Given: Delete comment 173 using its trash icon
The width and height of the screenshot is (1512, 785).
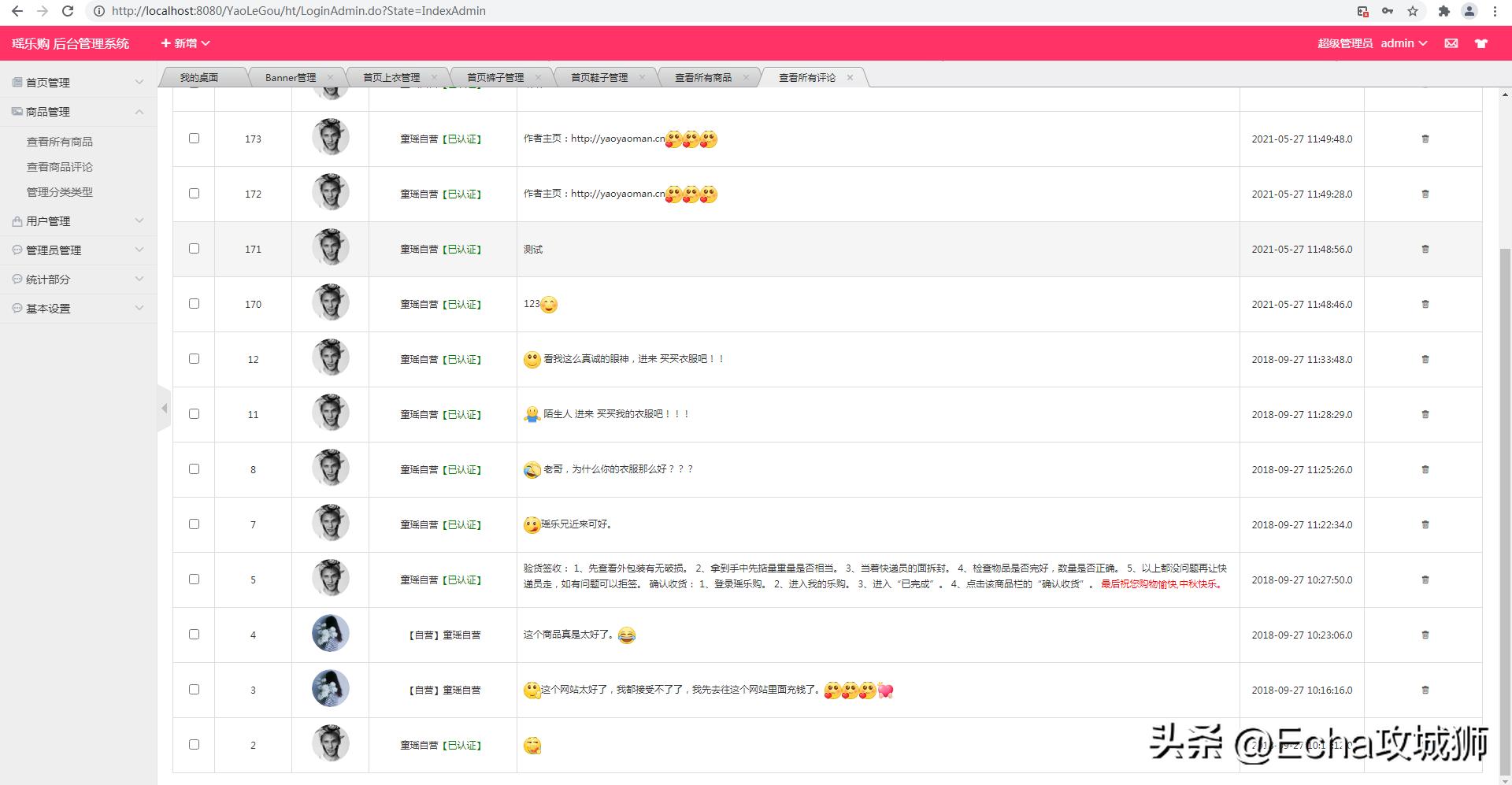Looking at the screenshot, I should click(1425, 139).
